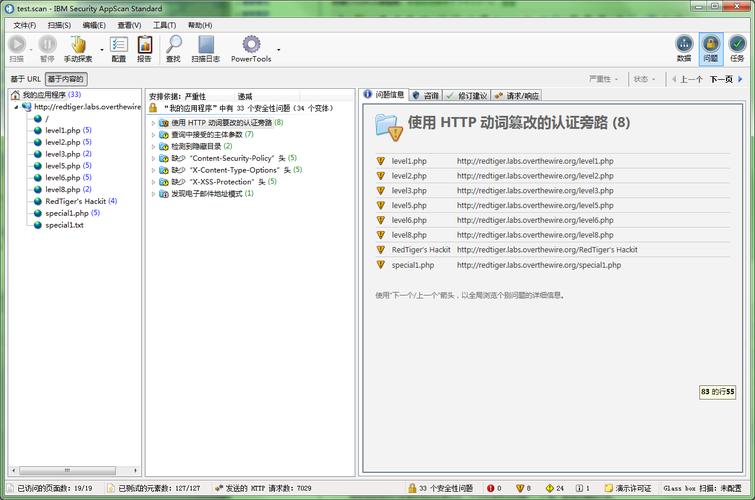This screenshot has height=500, width=755.
Task: Open the scan Configuration icon
Action: click(x=118, y=44)
